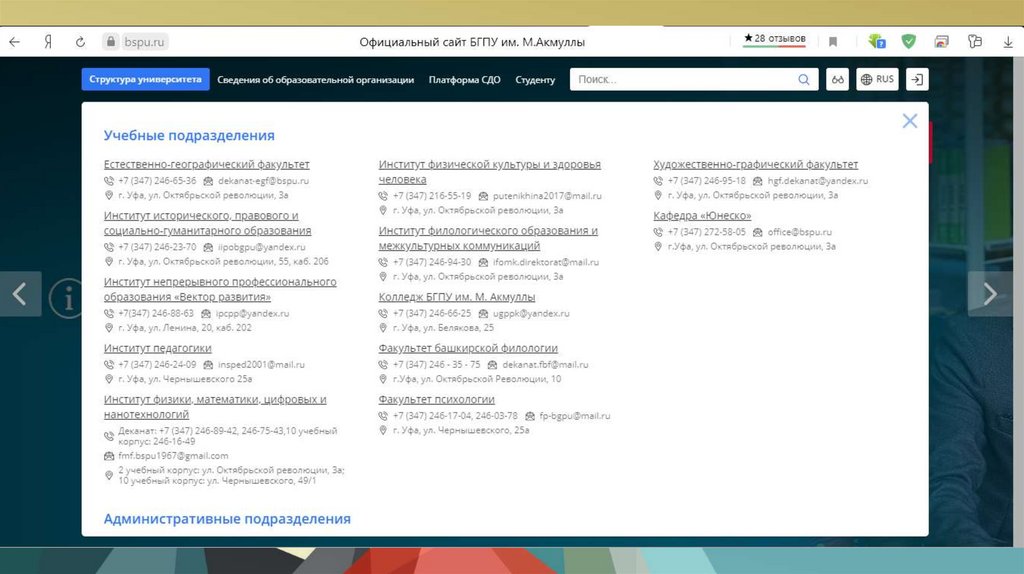The height and width of the screenshot is (574, 1024).
Task: Open the 28 отзывов site rating
Action: 775,39
